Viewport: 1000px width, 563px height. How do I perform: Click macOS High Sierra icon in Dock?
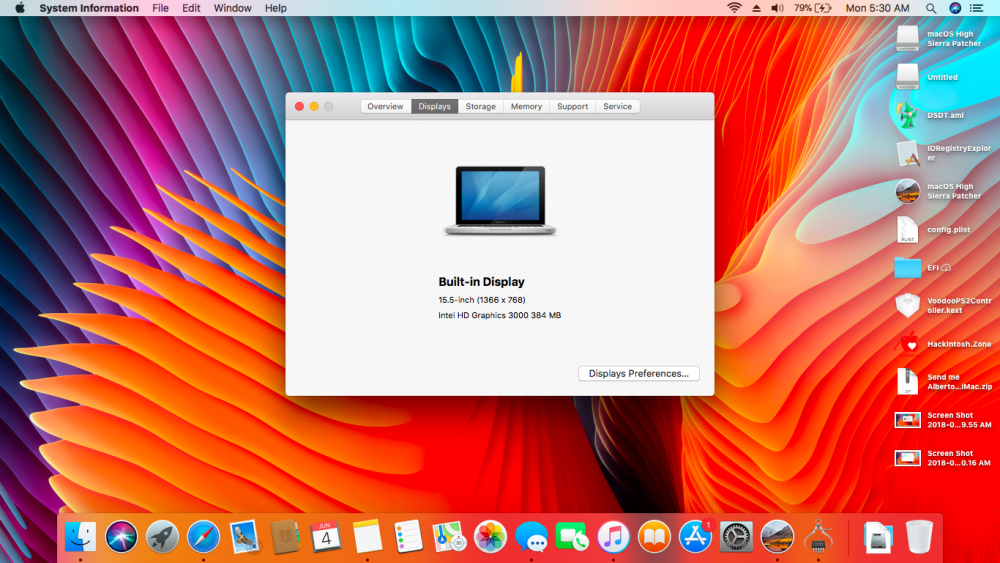pos(777,536)
